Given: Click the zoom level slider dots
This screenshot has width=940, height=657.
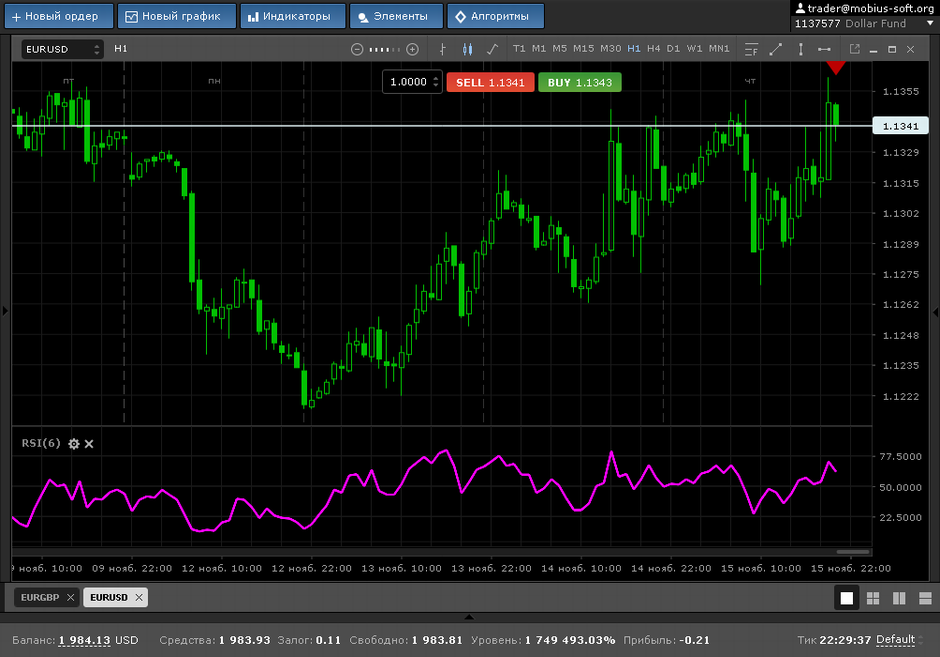Looking at the screenshot, I should (384, 49).
